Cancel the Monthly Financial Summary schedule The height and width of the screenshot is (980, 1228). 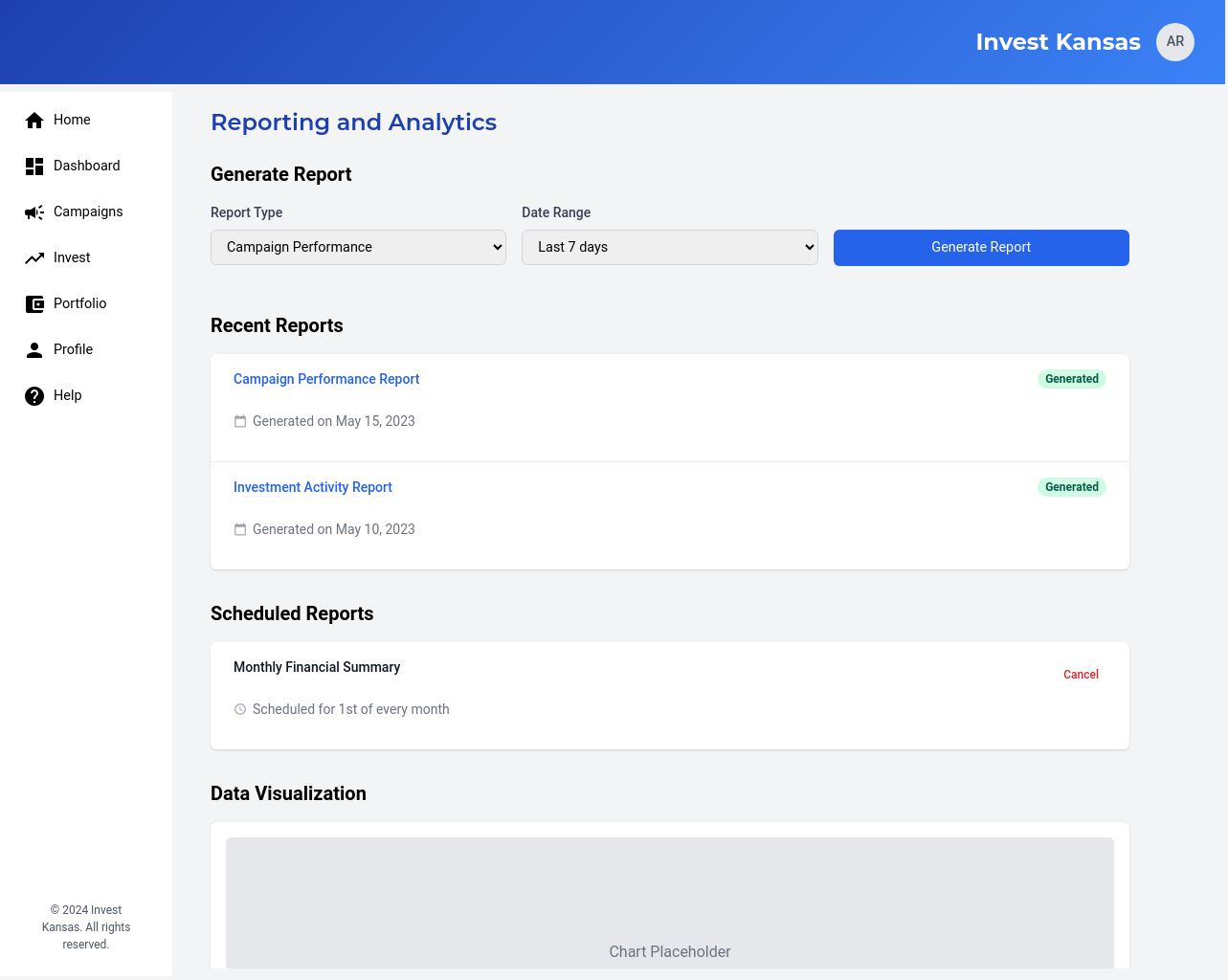coord(1081,675)
